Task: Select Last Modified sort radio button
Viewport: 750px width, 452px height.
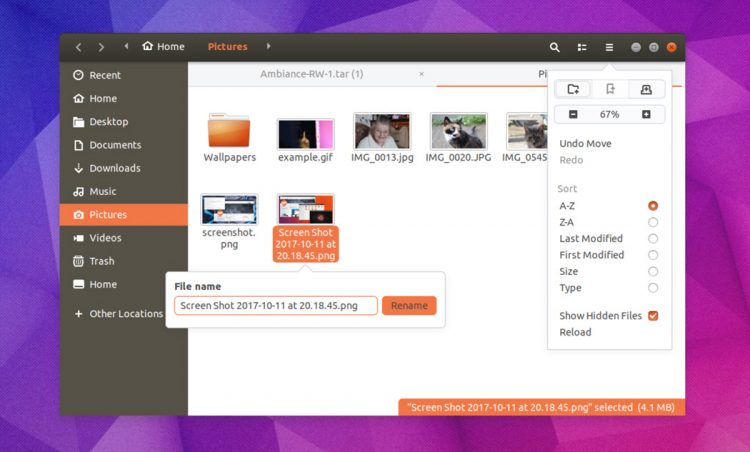Action: 653,239
